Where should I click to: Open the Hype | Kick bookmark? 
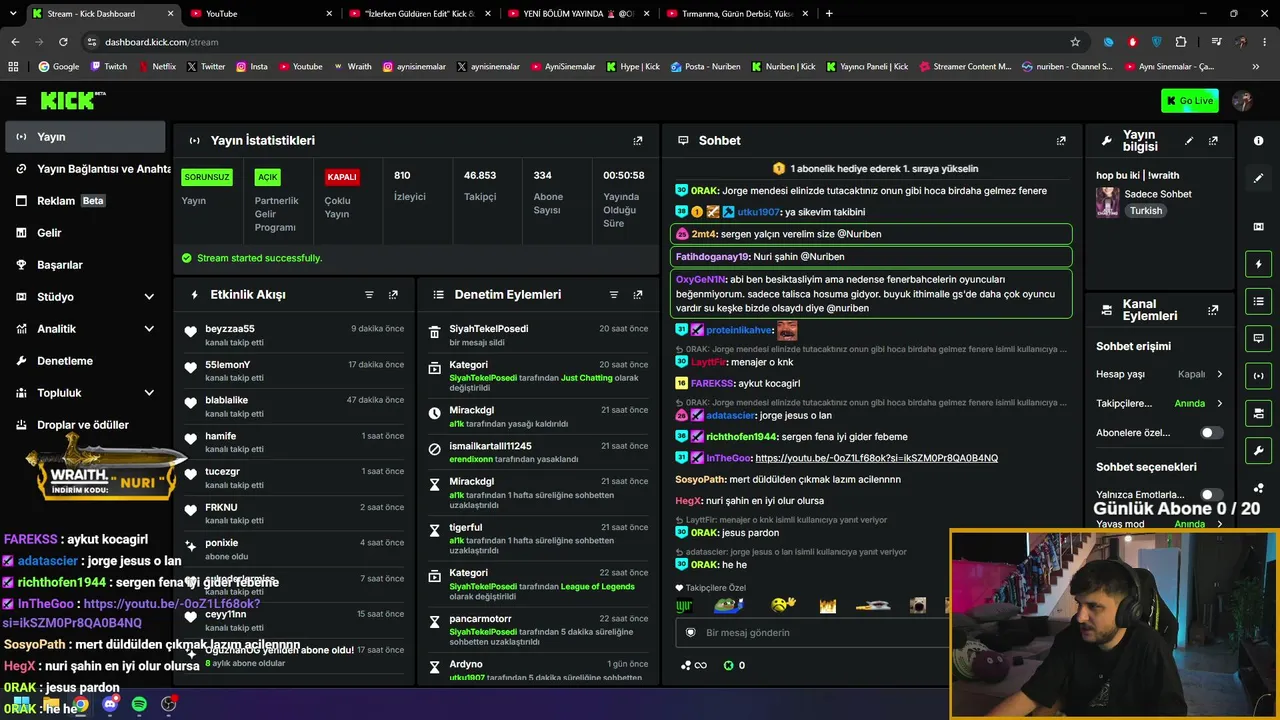(633, 67)
